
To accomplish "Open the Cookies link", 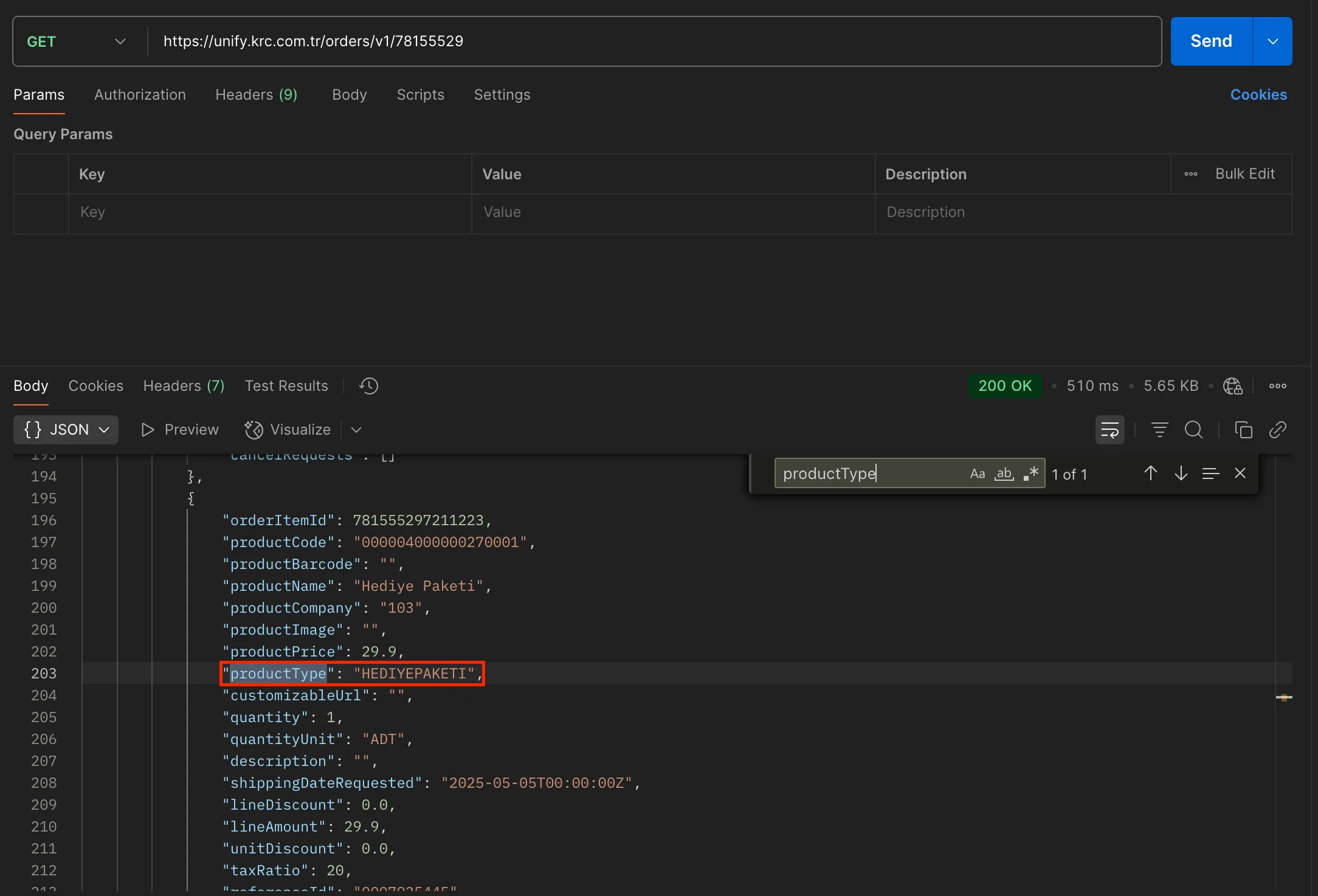I will pyautogui.click(x=1258, y=95).
